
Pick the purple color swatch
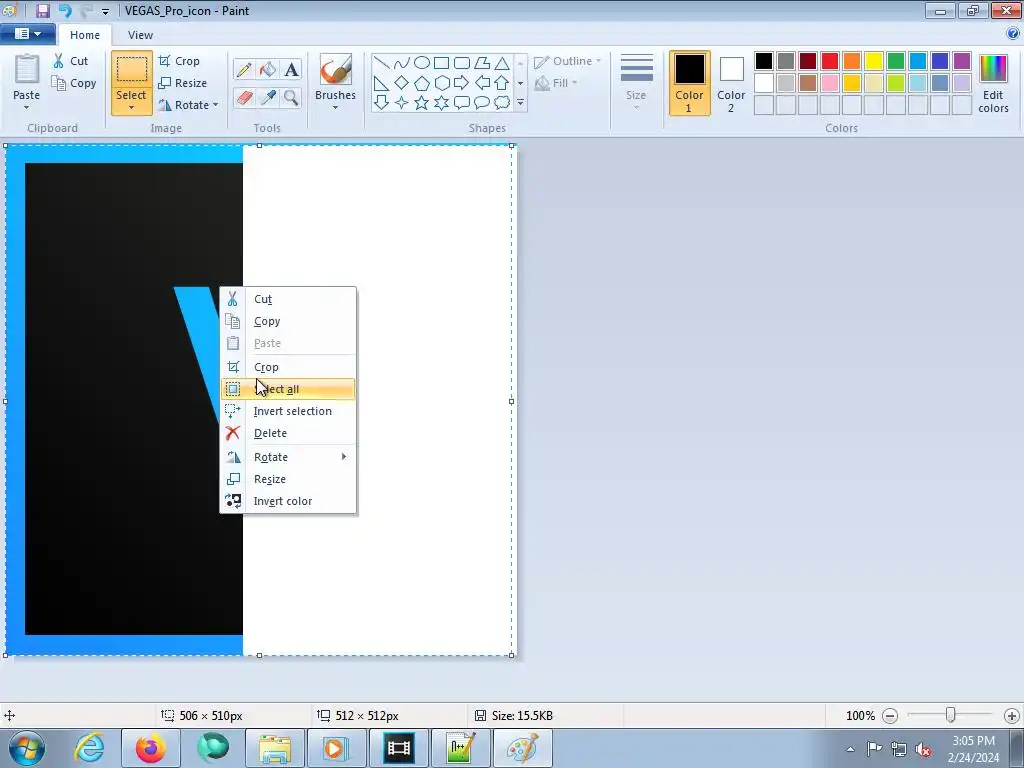click(962, 61)
